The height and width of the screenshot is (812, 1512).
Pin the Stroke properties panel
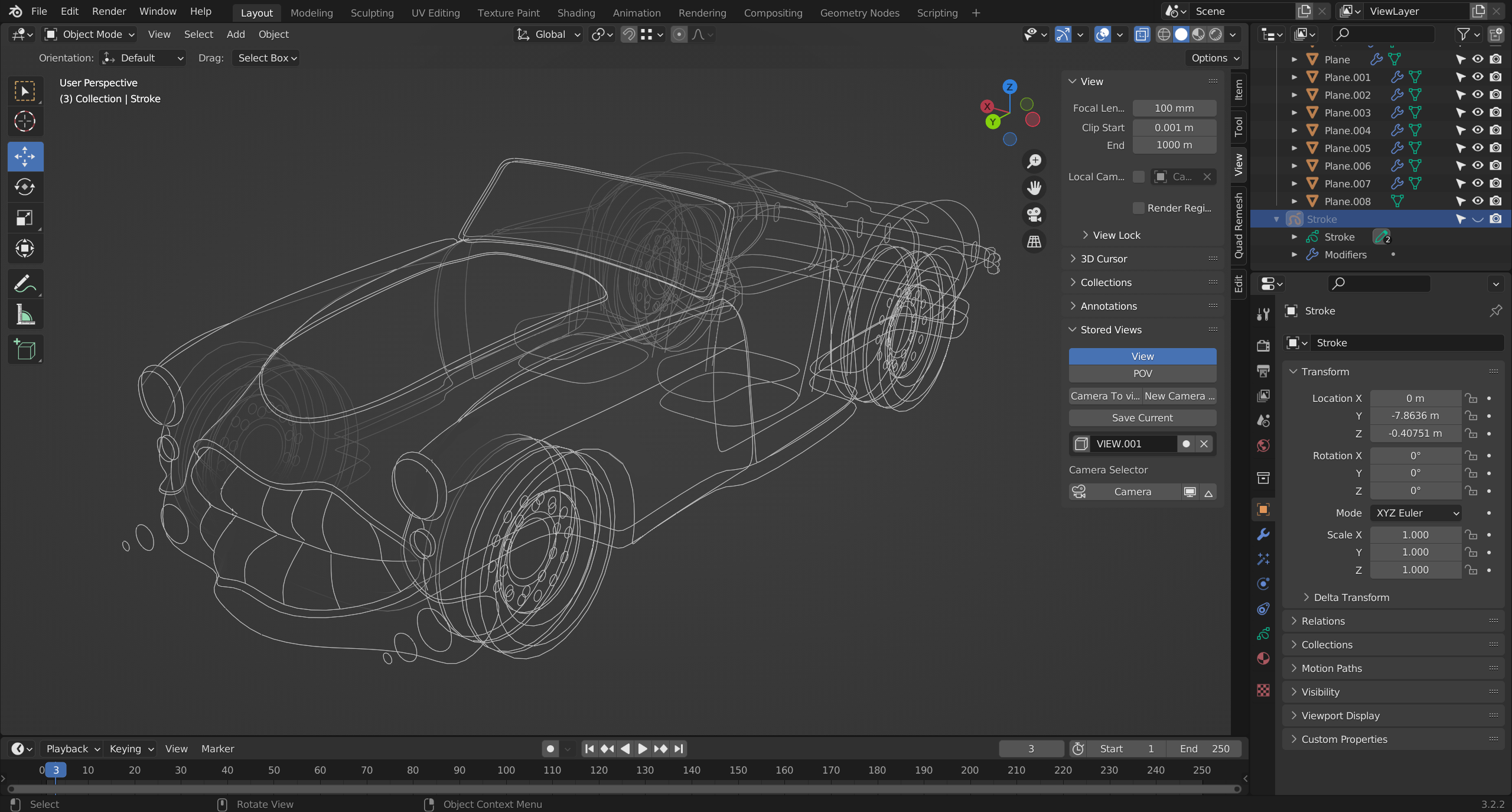tap(1495, 311)
